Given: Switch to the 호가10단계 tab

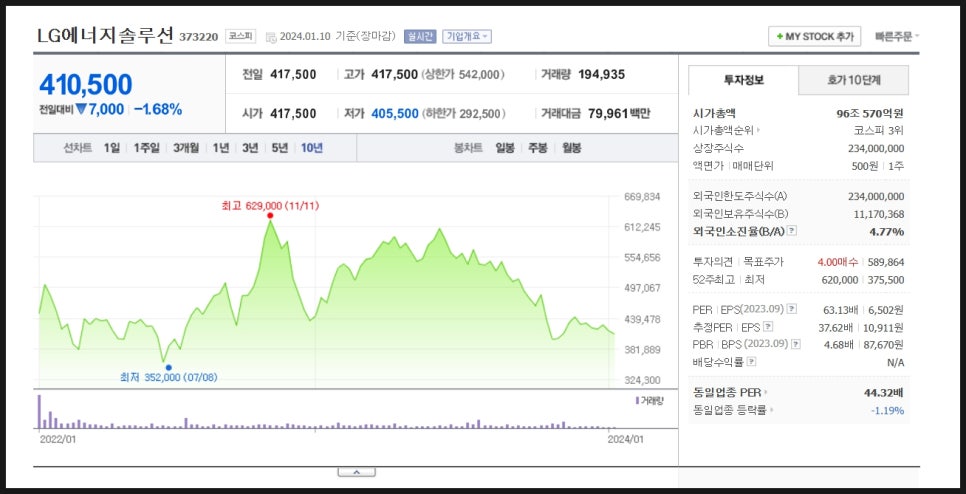Looking at the screenshot, I should [853, 80].
